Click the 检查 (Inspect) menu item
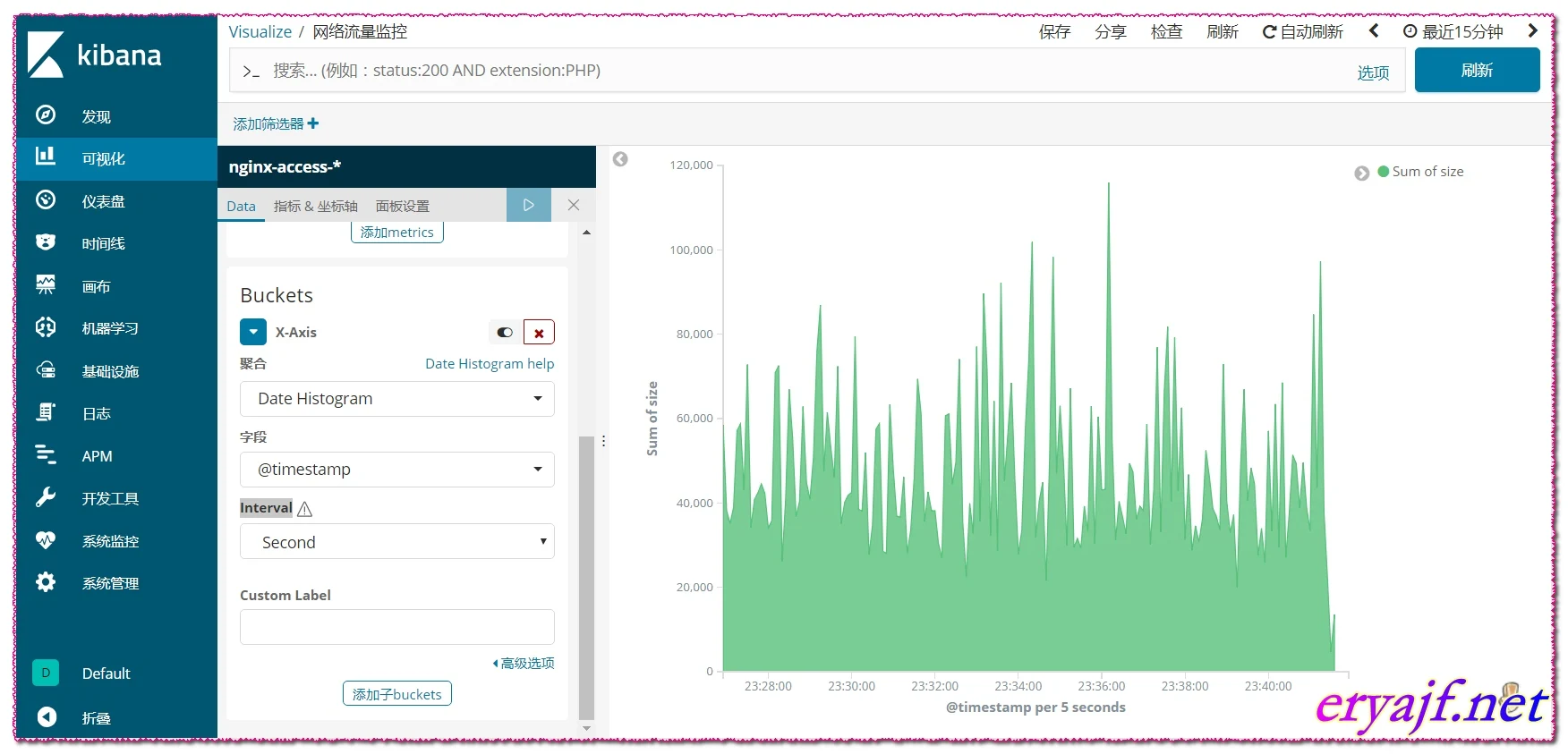 [1166, 31]
